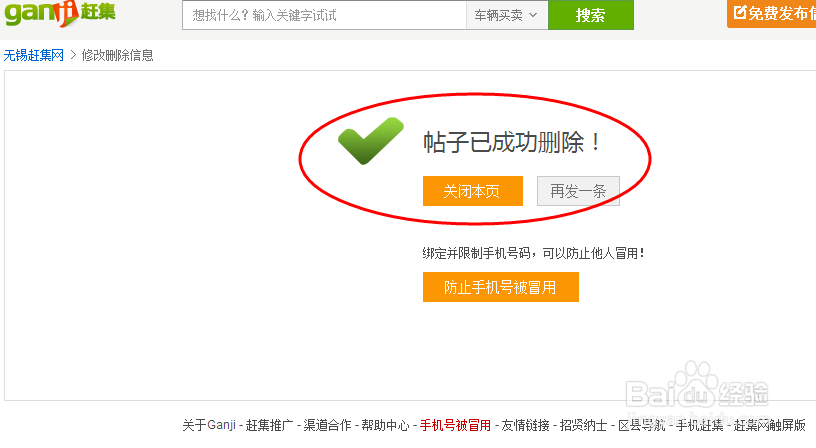Click the green 搜索 search button
This screenshot has width=816, height=448.
tap(591, 15)
